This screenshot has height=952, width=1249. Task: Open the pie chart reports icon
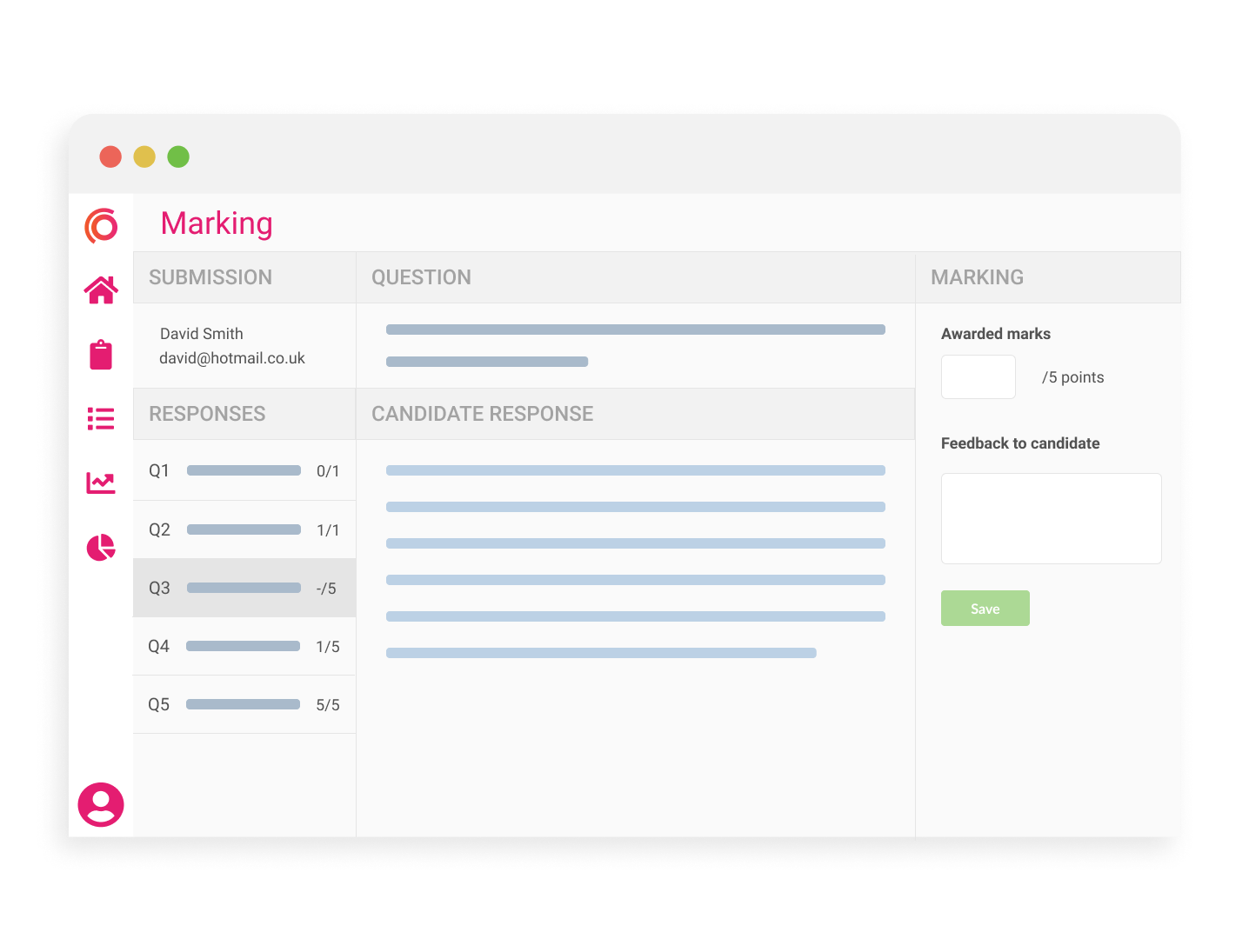point(101,548)
